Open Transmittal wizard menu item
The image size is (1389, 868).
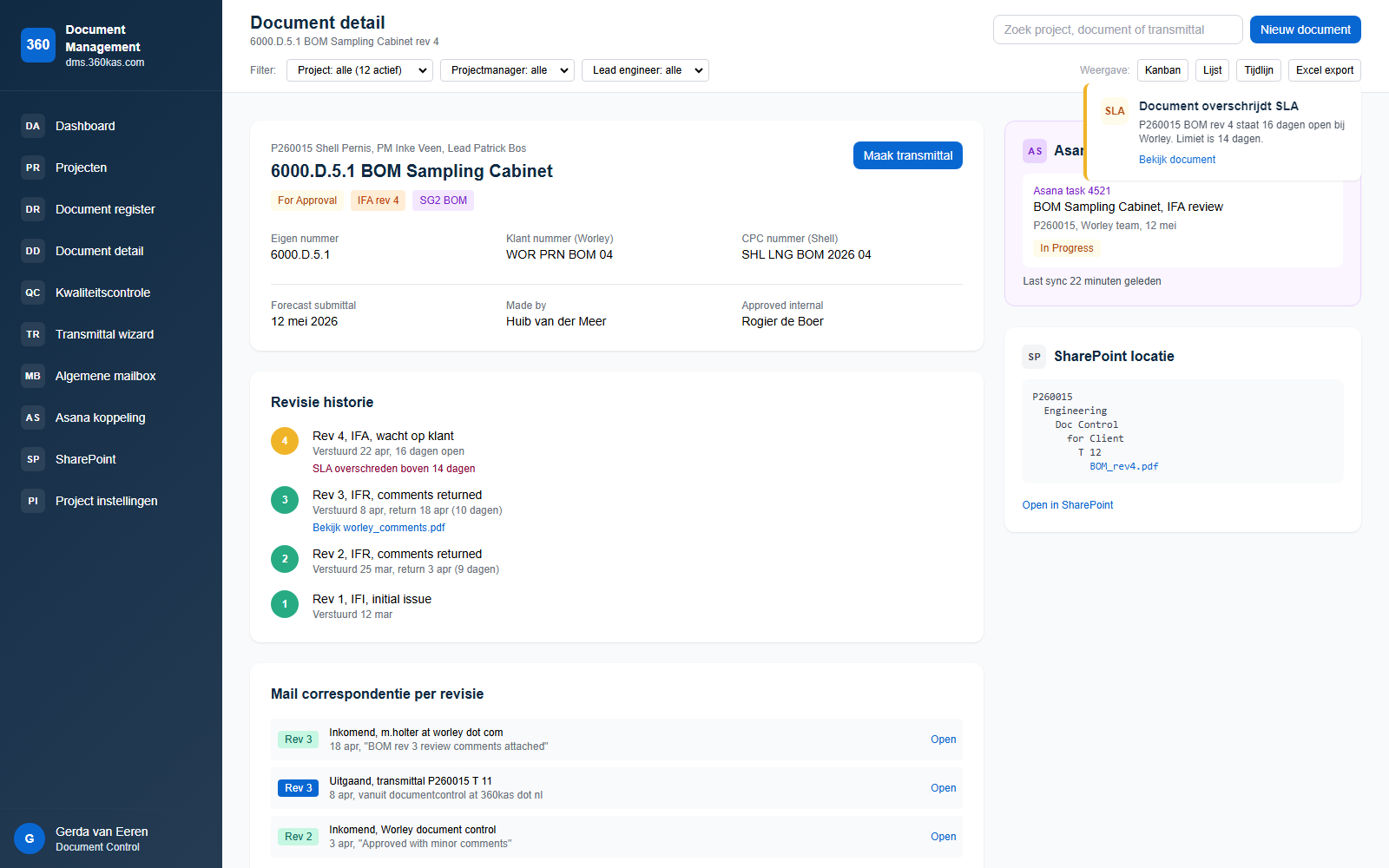point(111,334)
